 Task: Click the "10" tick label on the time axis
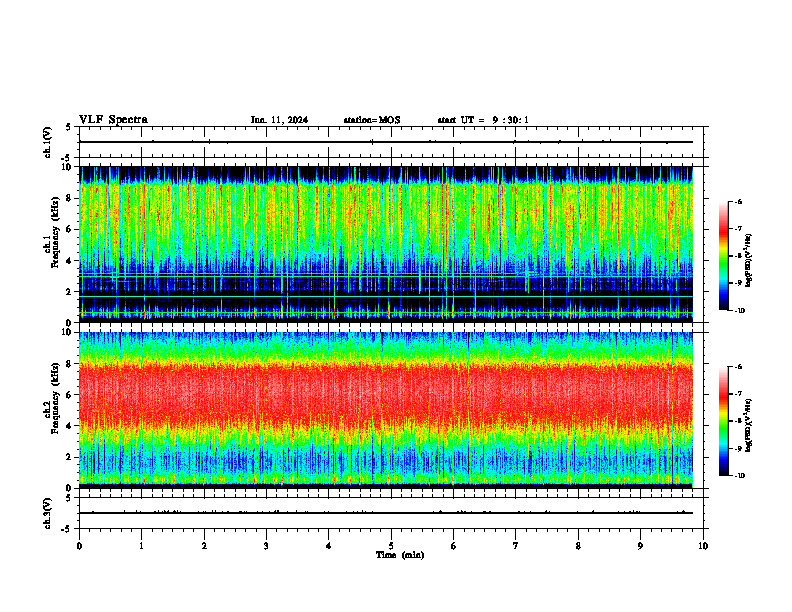(703, 546)
